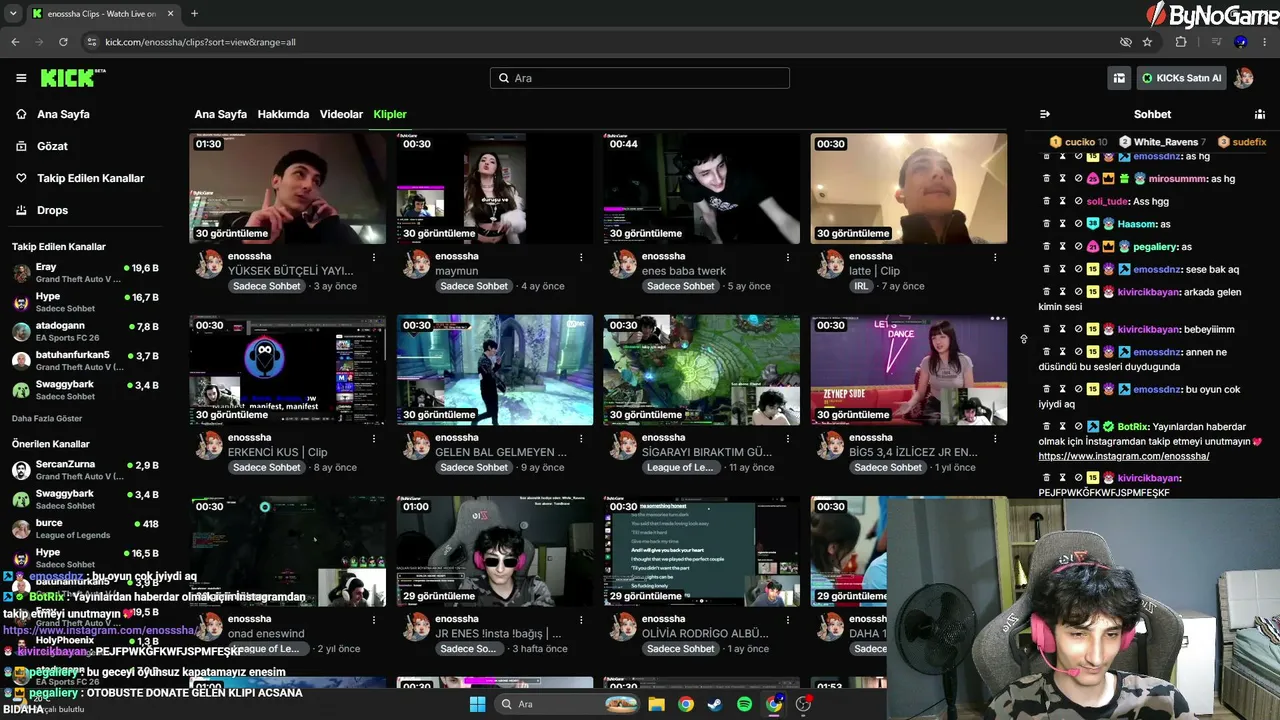Image resolution: width=1280 pixels, height=720 pixels.
Task: Select the Klipler tab
Action: 390,114
